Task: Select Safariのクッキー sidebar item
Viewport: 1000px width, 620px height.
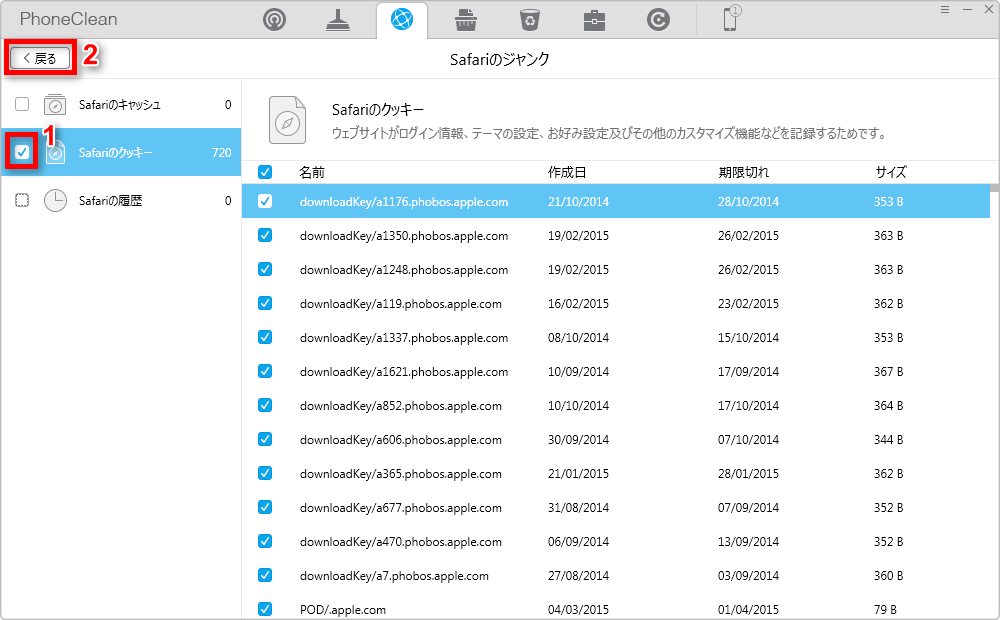Action: coord(121,152)
